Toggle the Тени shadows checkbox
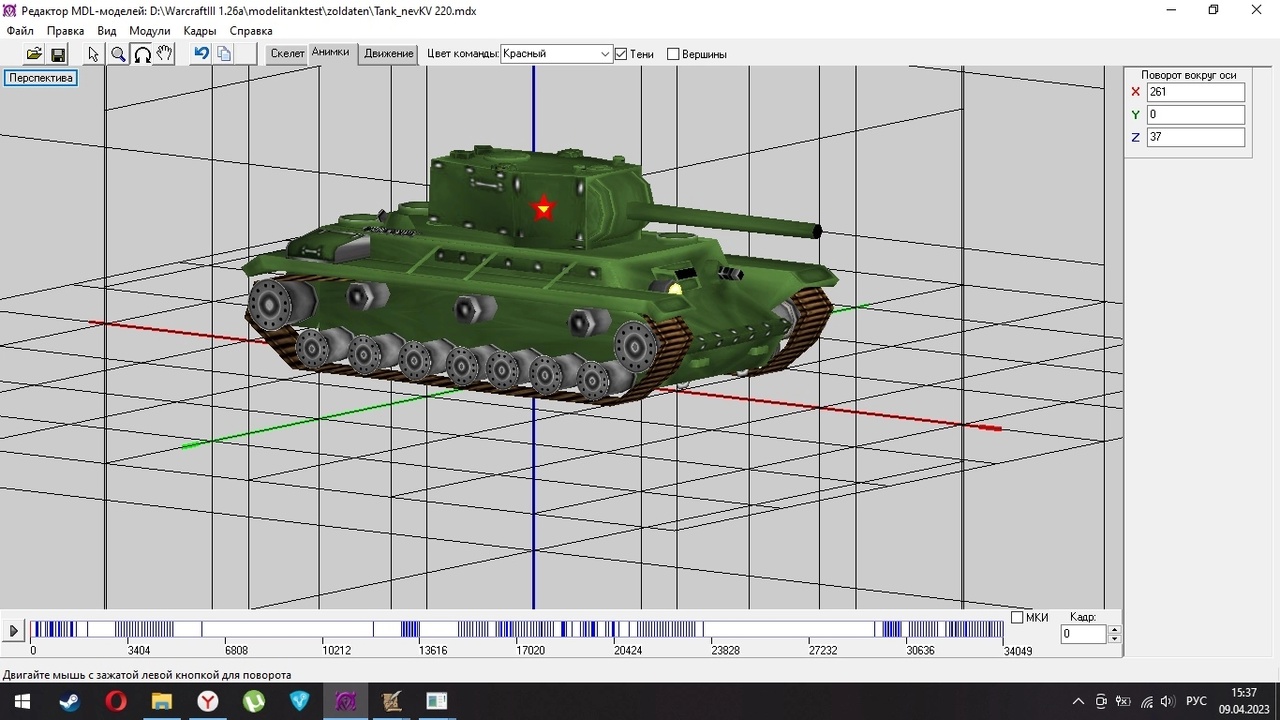 (621, 54)
